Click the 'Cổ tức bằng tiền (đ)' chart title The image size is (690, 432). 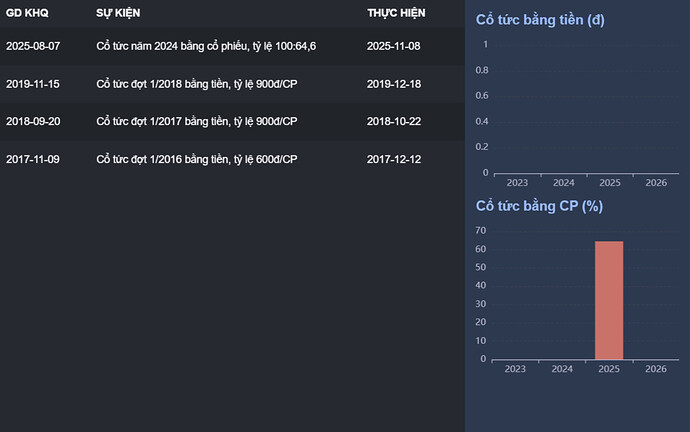coord(540,20)
